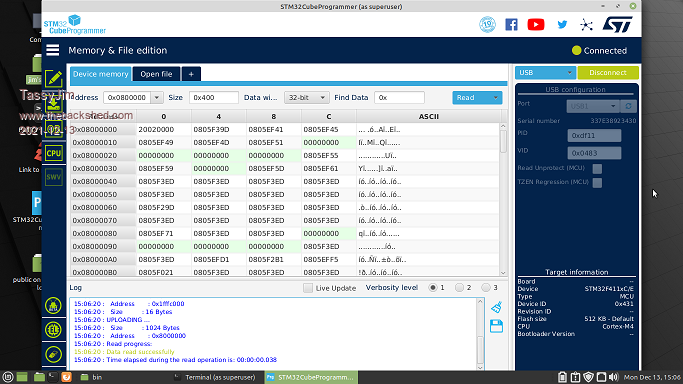Clear the log with the broom icon
683x384 pixels.
tap(497, 307)
